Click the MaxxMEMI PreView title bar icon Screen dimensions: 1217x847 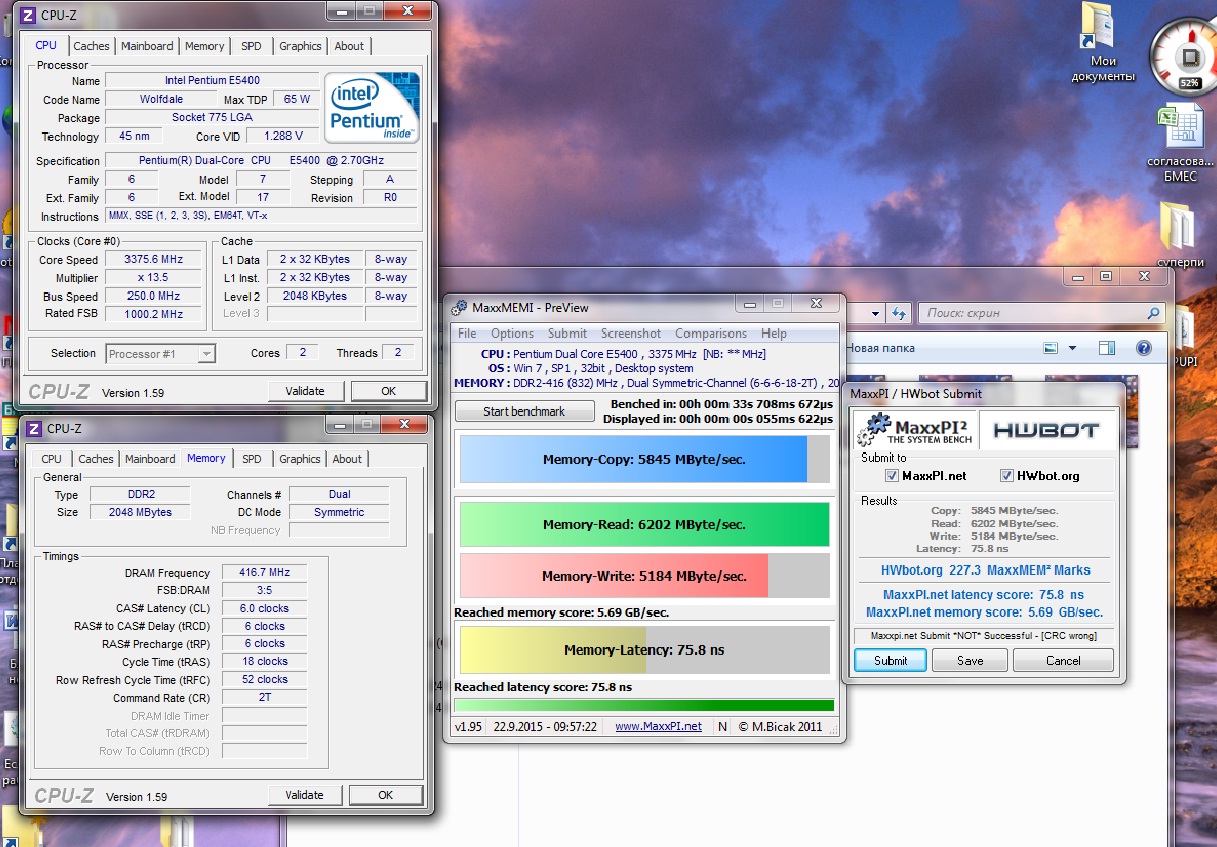[x=458, y=308]
